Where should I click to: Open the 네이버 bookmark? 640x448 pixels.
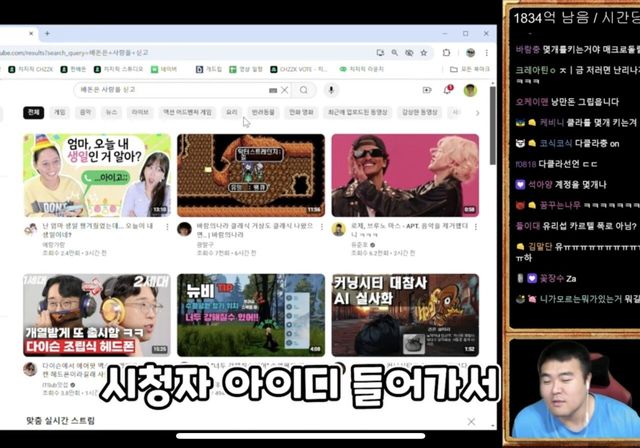(168, 69)
